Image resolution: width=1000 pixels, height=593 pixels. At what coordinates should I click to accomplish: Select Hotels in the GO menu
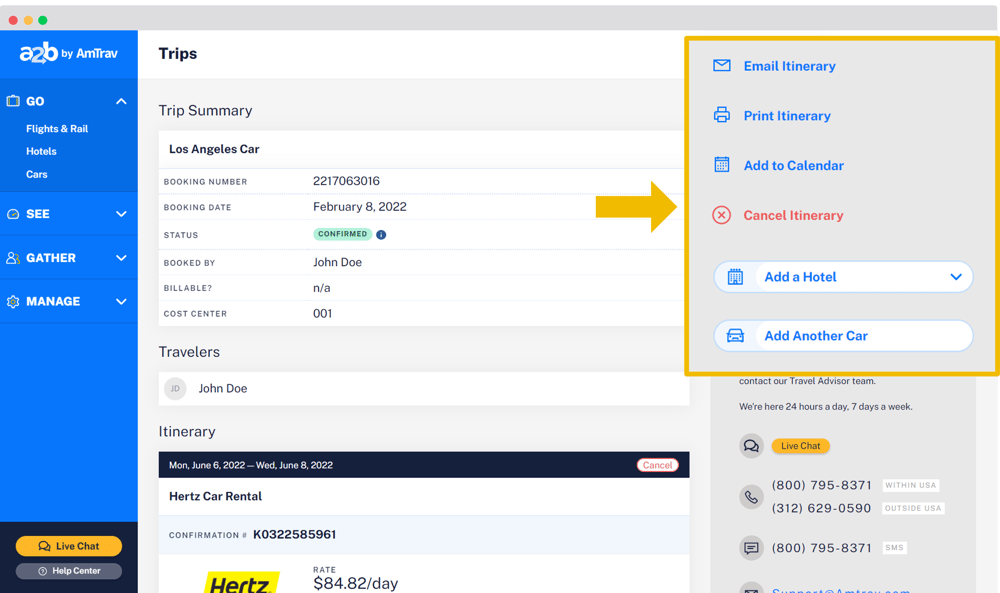pyautogui.click(x=41, y=151)
